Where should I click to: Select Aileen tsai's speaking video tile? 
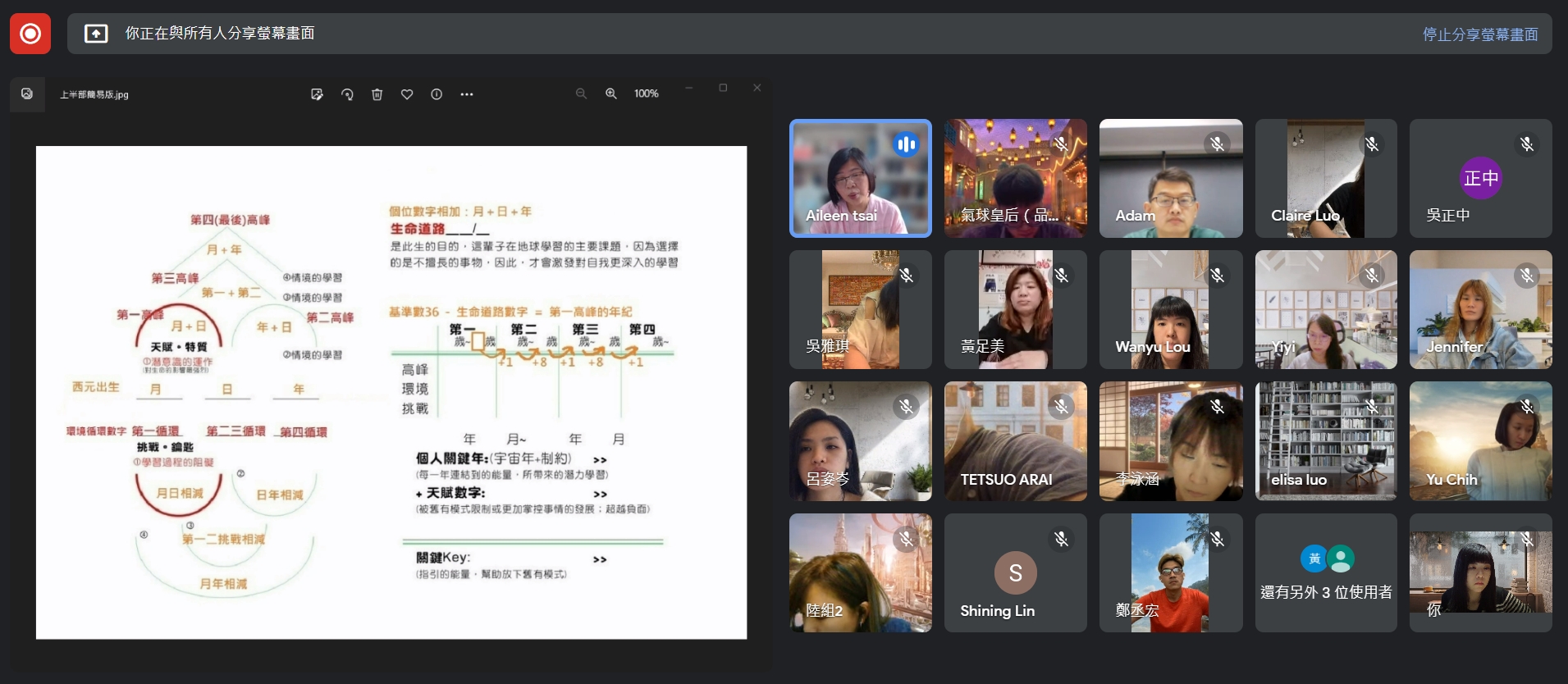point(860,179)
